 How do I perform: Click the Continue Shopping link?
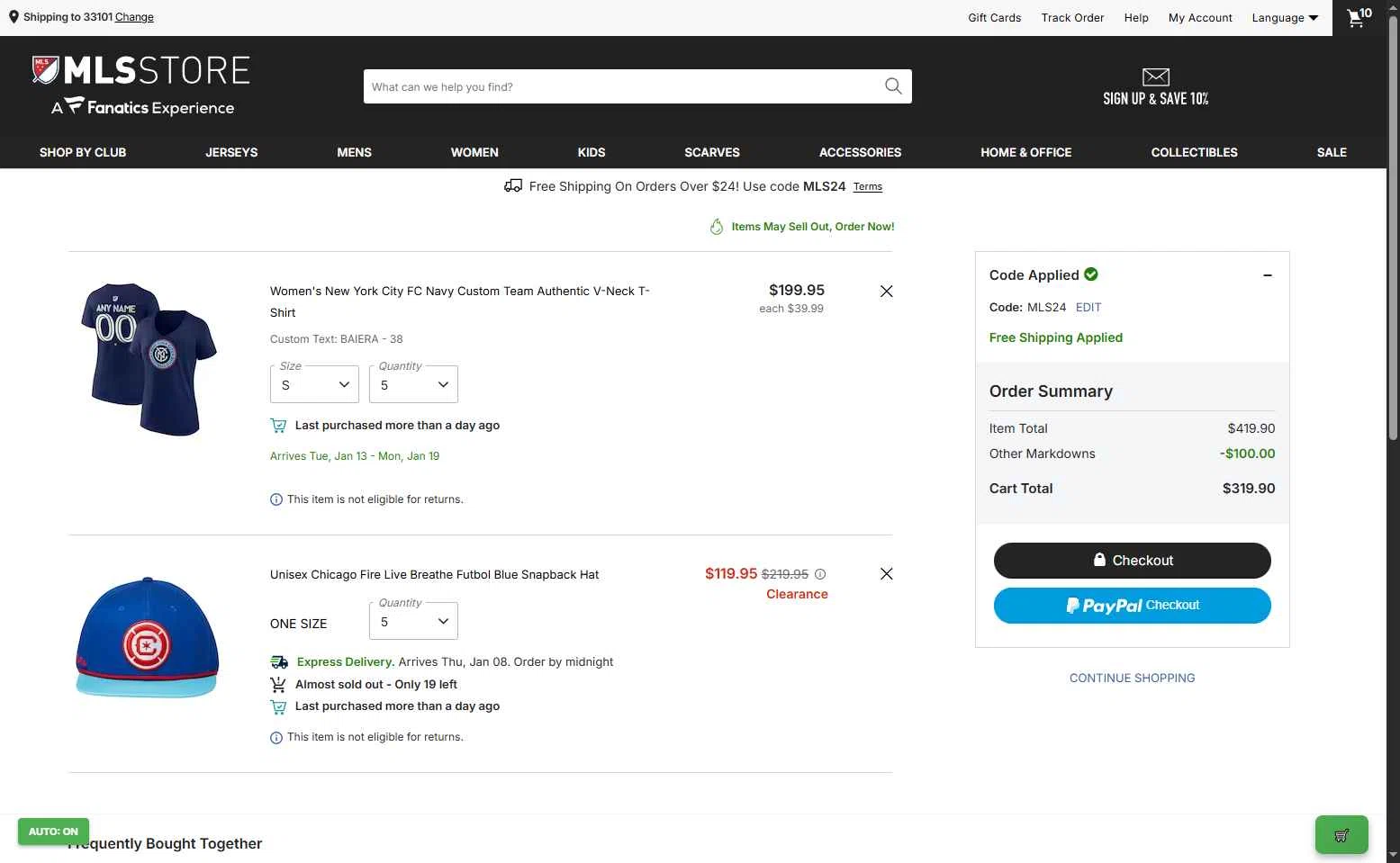tap(1133, 678)
